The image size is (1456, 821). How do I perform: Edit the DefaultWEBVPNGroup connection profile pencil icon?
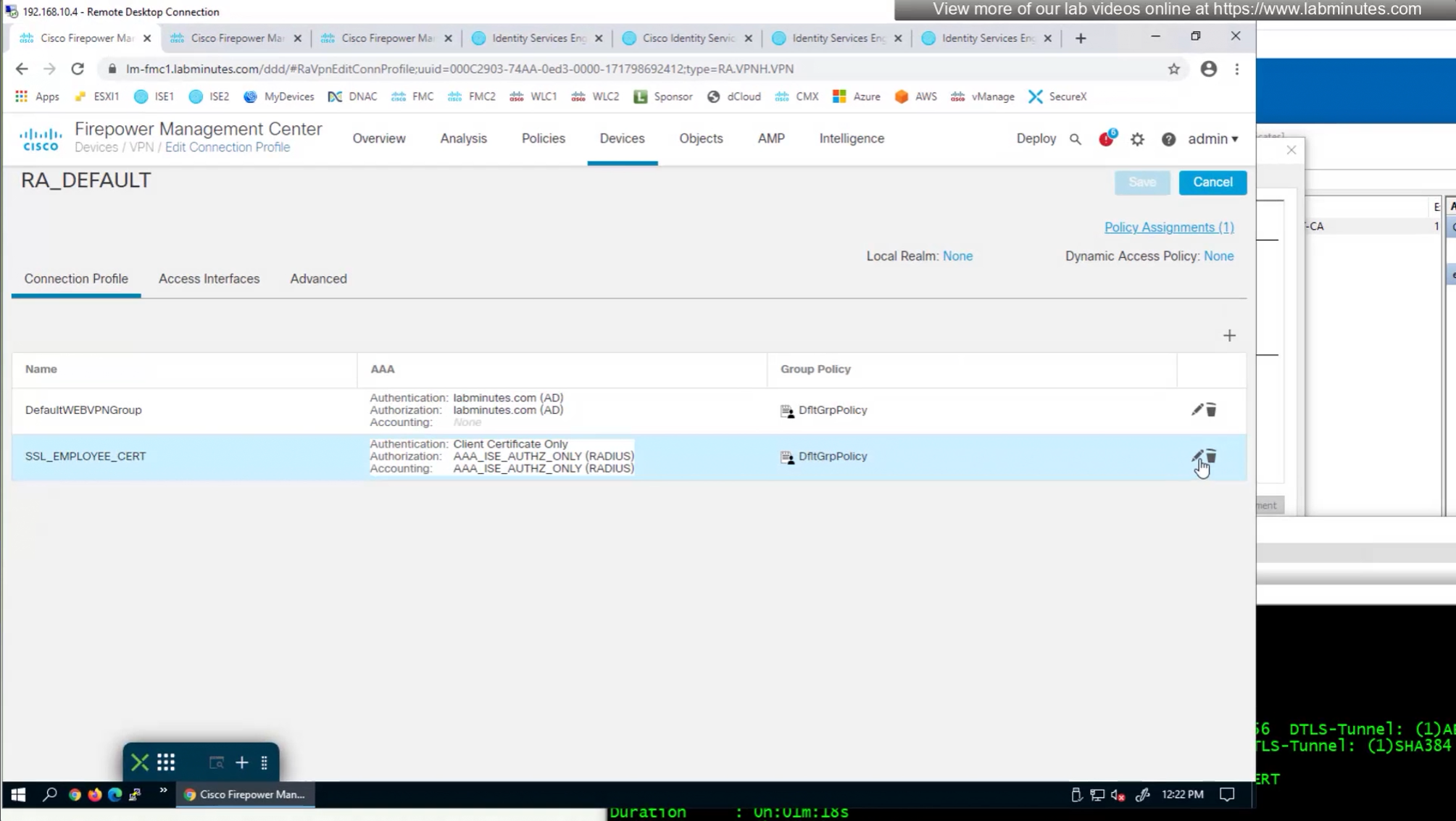point(1197,409)
